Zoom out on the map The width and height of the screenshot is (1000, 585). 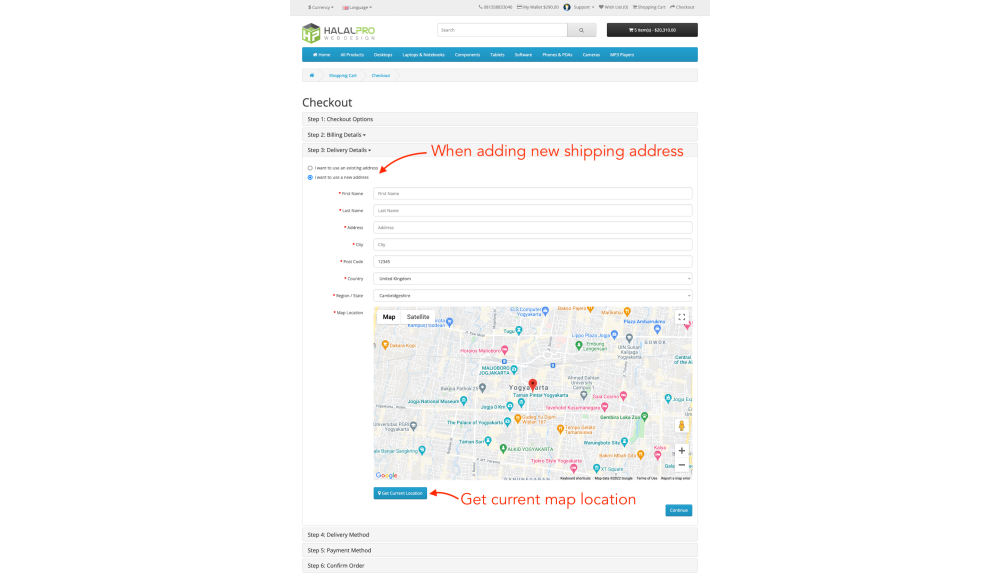[x=682, y=465]
